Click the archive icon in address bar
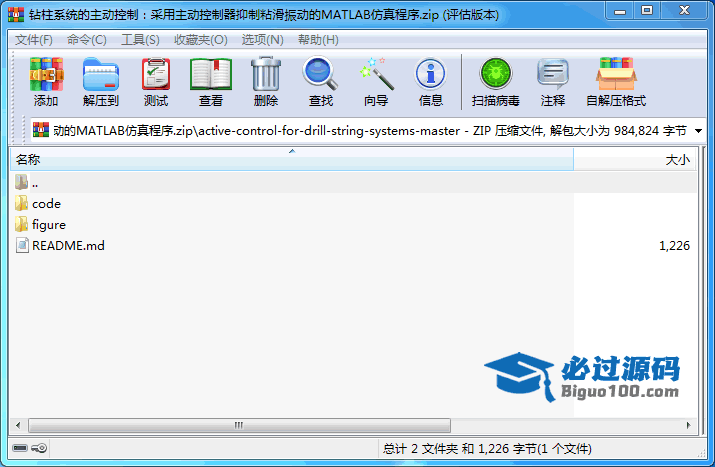715x467 pixels. [41, 130]
